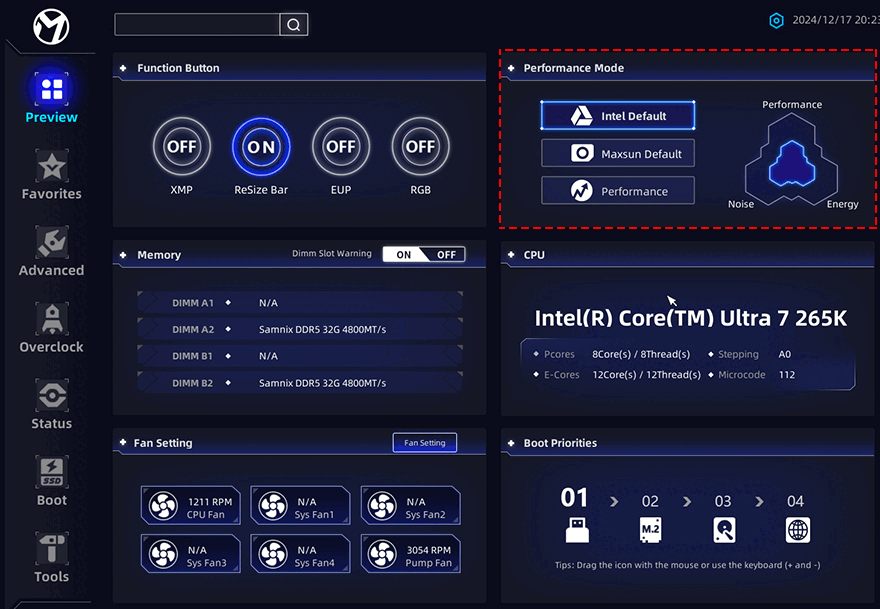Screen dimensions: 880x609
Task: Click the Sys Fan4 tile
Action: point(300,553)
